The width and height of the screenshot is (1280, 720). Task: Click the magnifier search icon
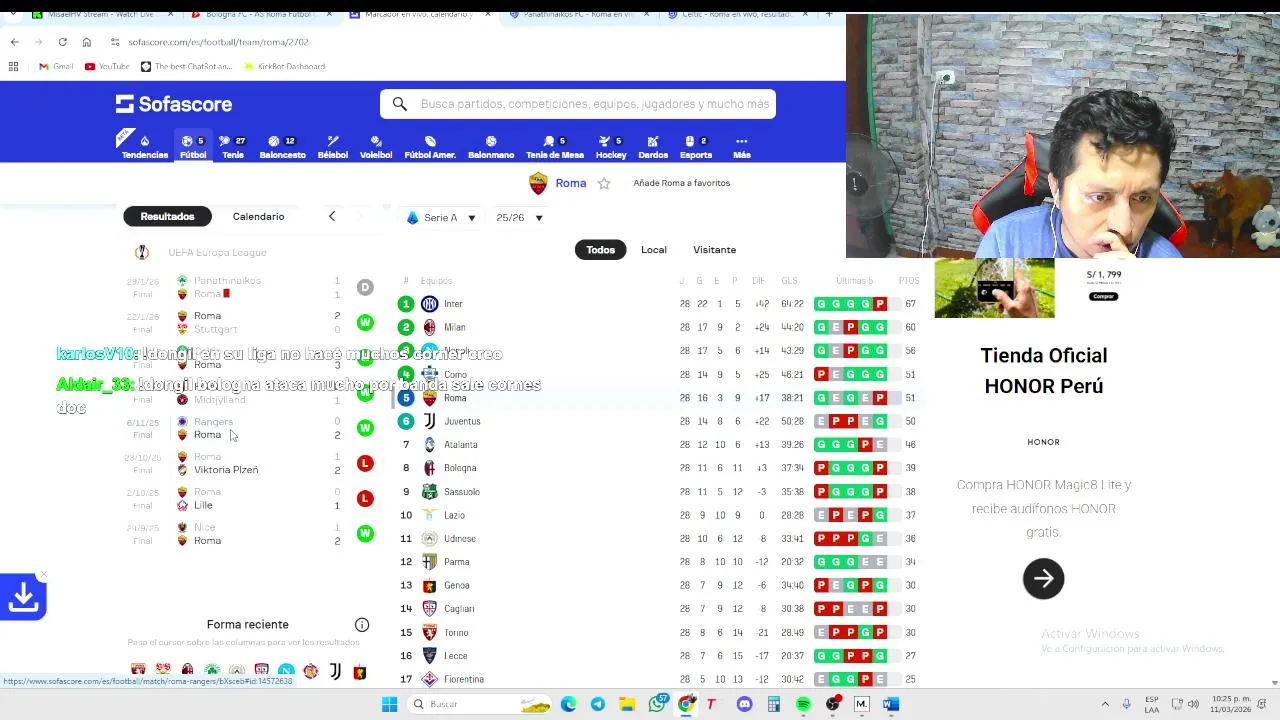click(400, 104)
